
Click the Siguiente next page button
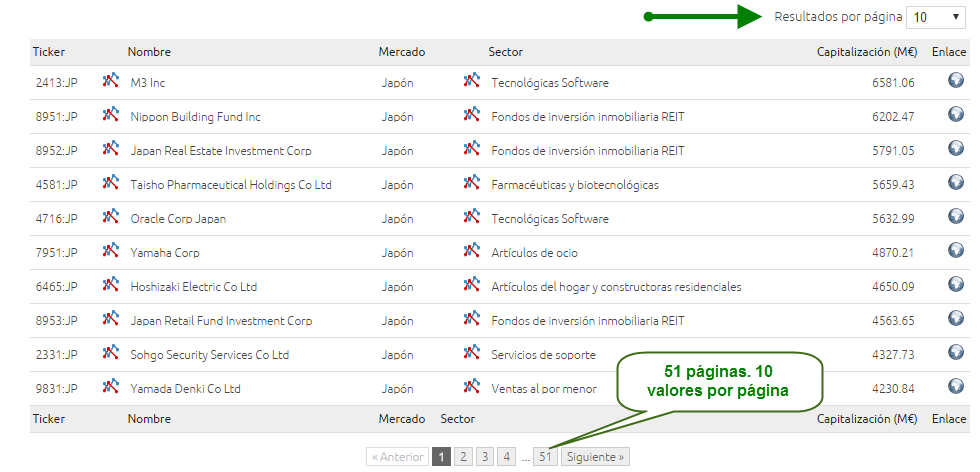pyautogui.click(x=595, y=457)
